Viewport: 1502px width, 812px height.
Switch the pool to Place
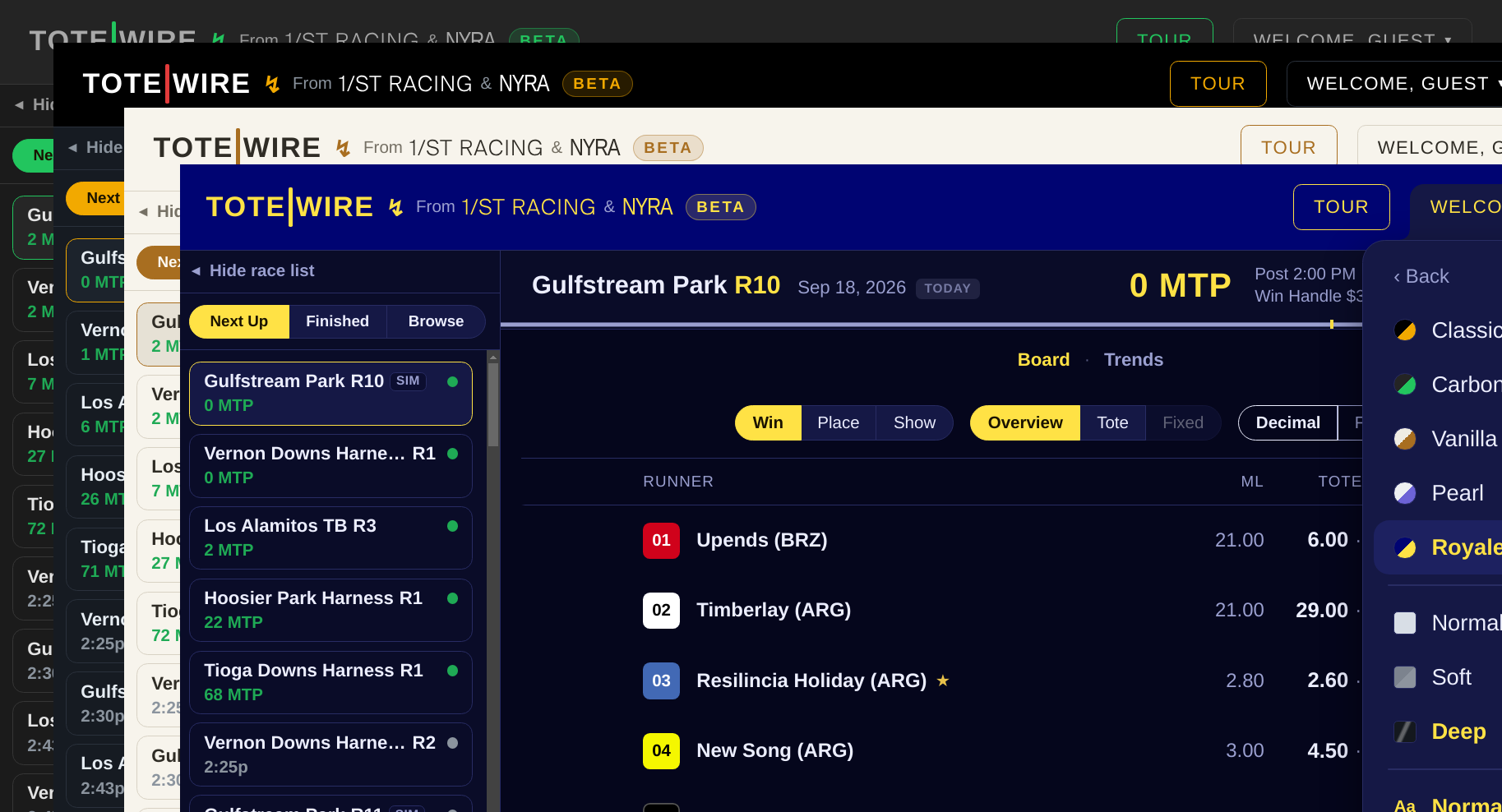point(838,422)
